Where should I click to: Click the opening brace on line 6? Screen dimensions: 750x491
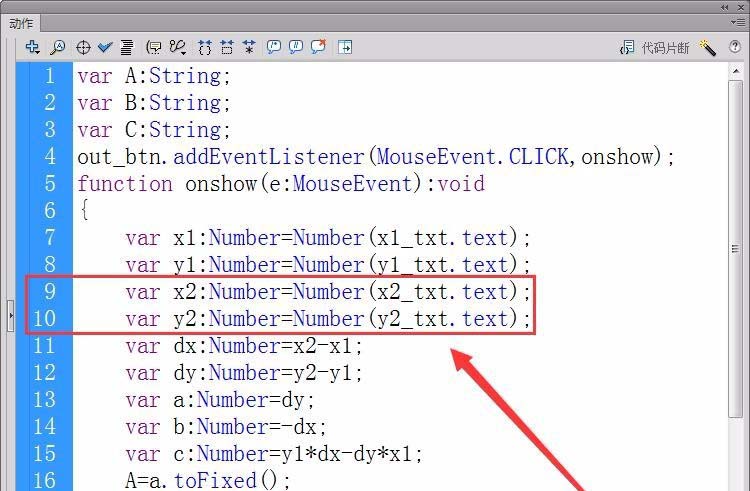pos(84,210)
